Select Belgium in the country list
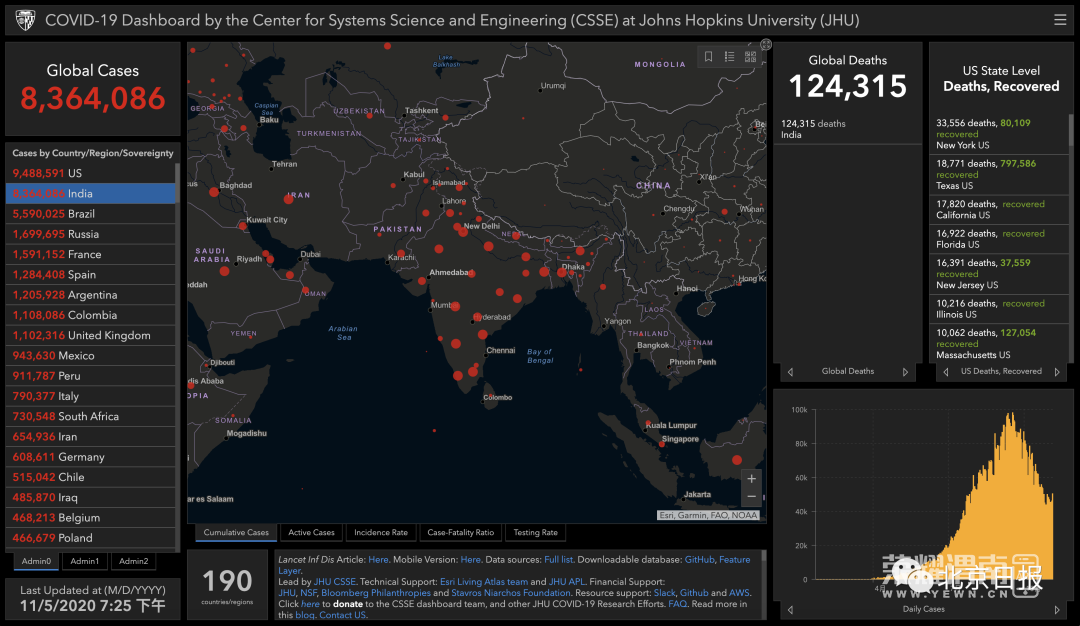1080x626 pixels. point(90,518)
